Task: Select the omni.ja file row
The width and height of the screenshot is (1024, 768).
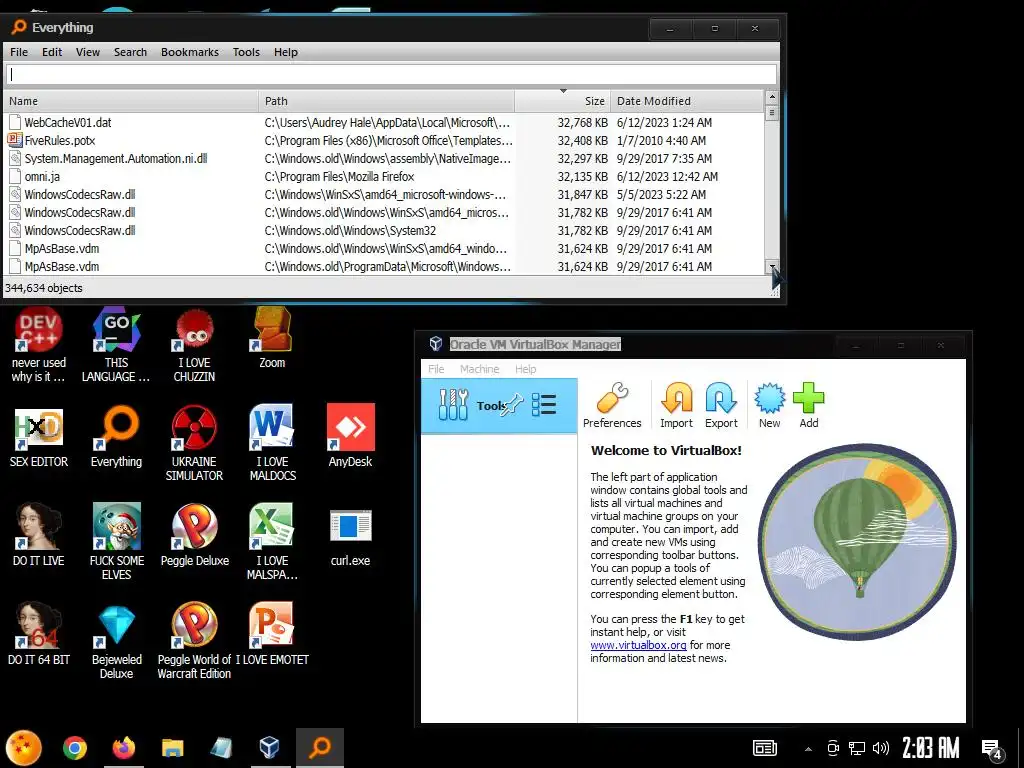Action: pos(383,176)
